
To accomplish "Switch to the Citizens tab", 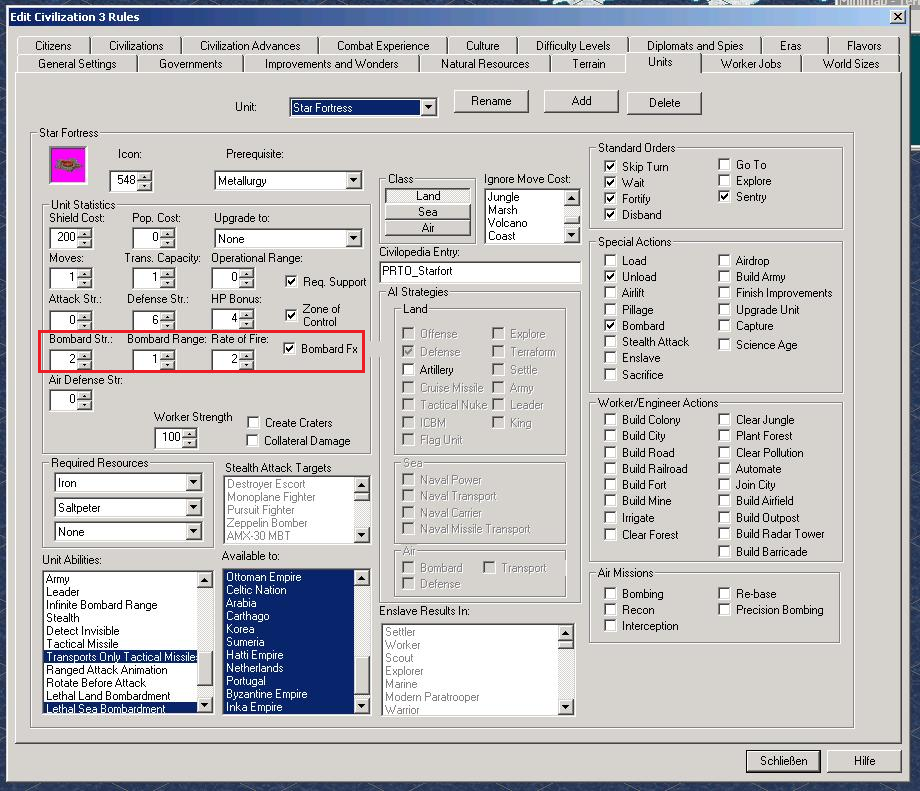I will tap(53, 46).
